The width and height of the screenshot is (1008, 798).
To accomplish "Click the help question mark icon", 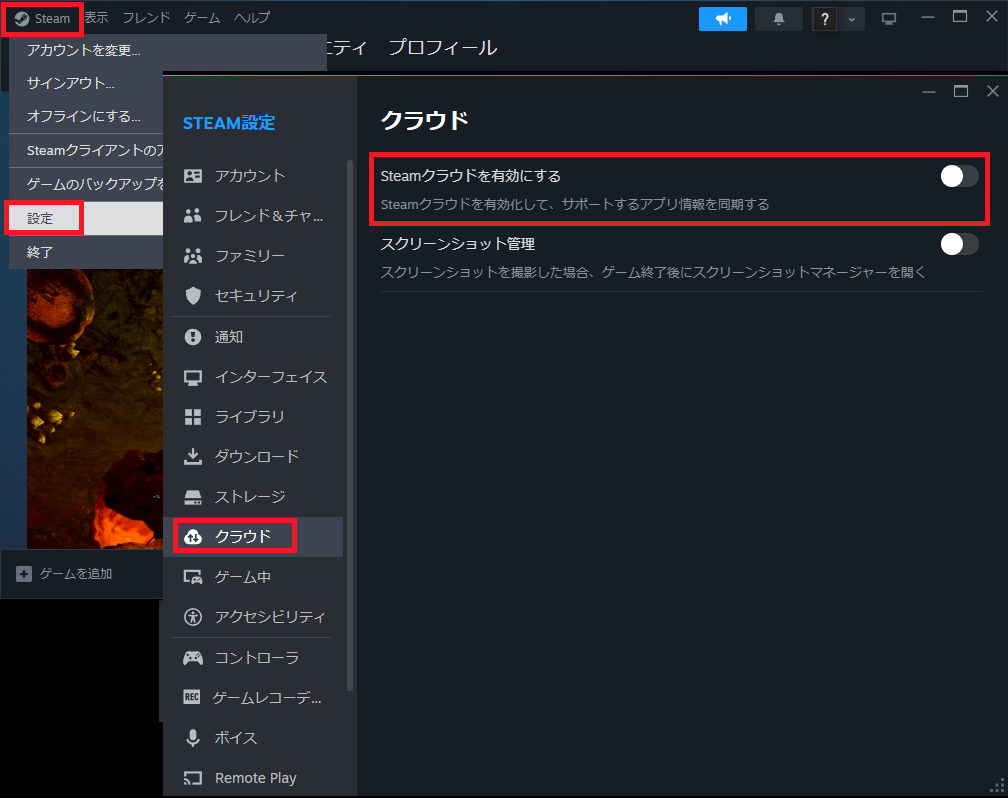I will point(825,19).
